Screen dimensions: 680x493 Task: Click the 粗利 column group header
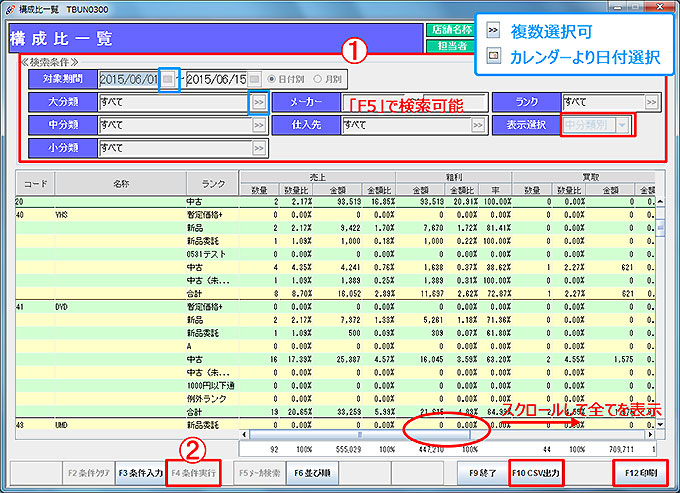454,177
